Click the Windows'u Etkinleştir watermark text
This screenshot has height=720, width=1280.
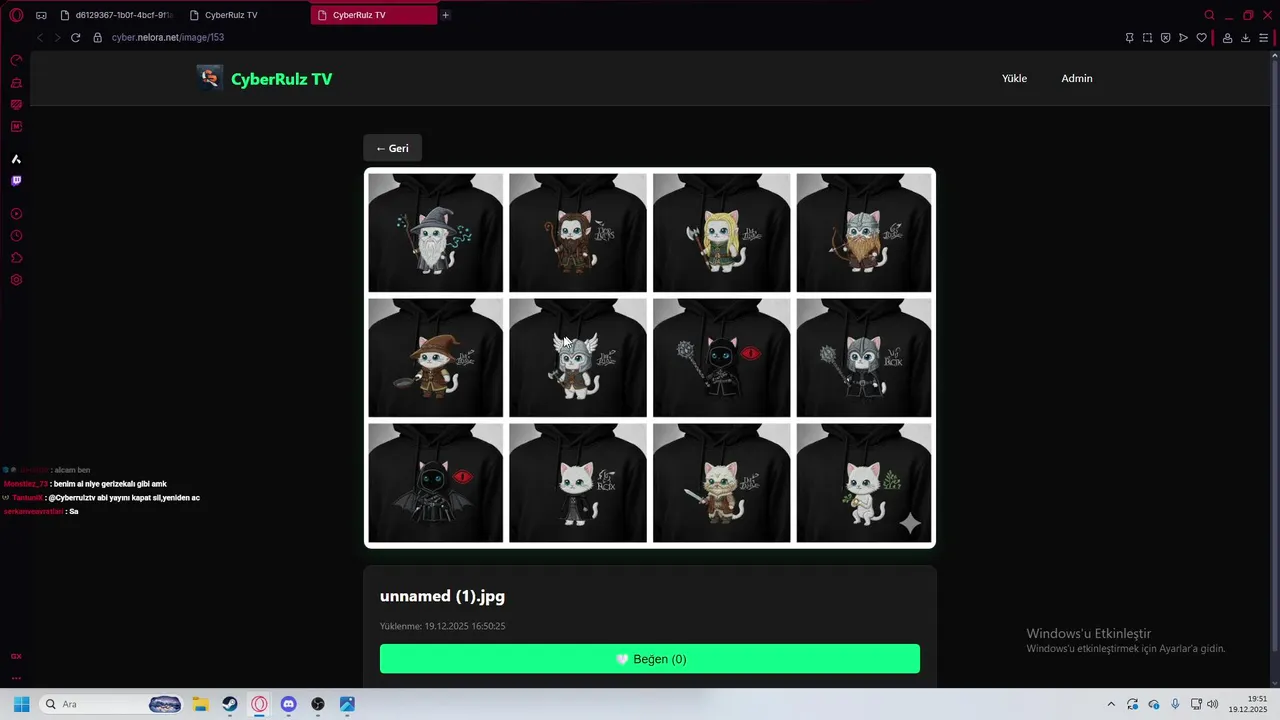pos(1088,633)
